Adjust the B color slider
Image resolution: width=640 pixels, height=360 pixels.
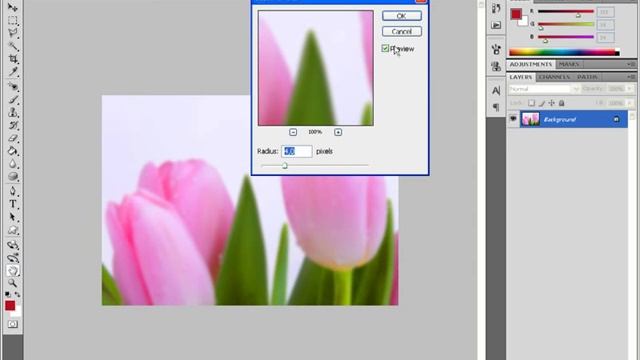click(x=566, y=38)
